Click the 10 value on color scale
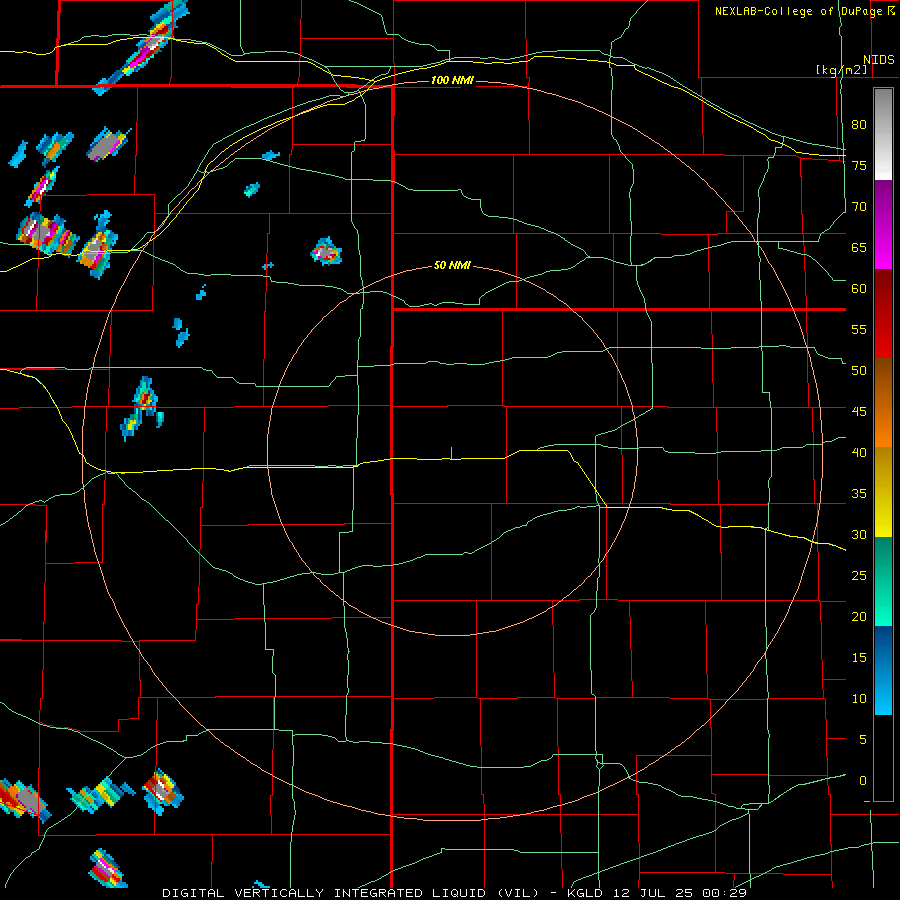The width and height of the screenshot is (900, 900). [x=859, y=699]
